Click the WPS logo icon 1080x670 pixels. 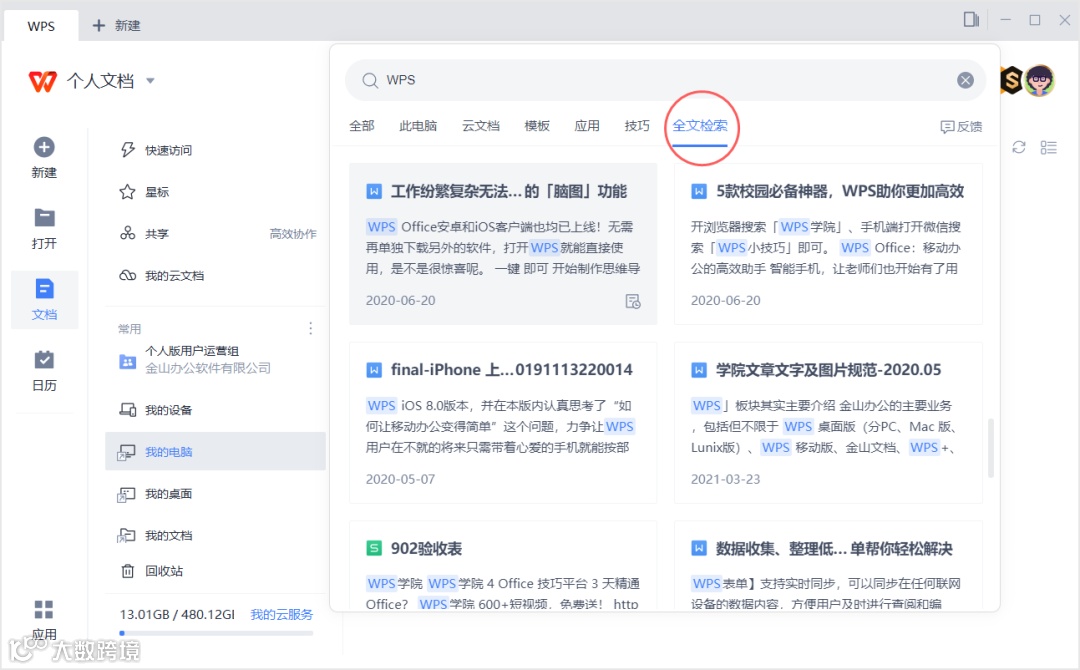tap(43, 81)
